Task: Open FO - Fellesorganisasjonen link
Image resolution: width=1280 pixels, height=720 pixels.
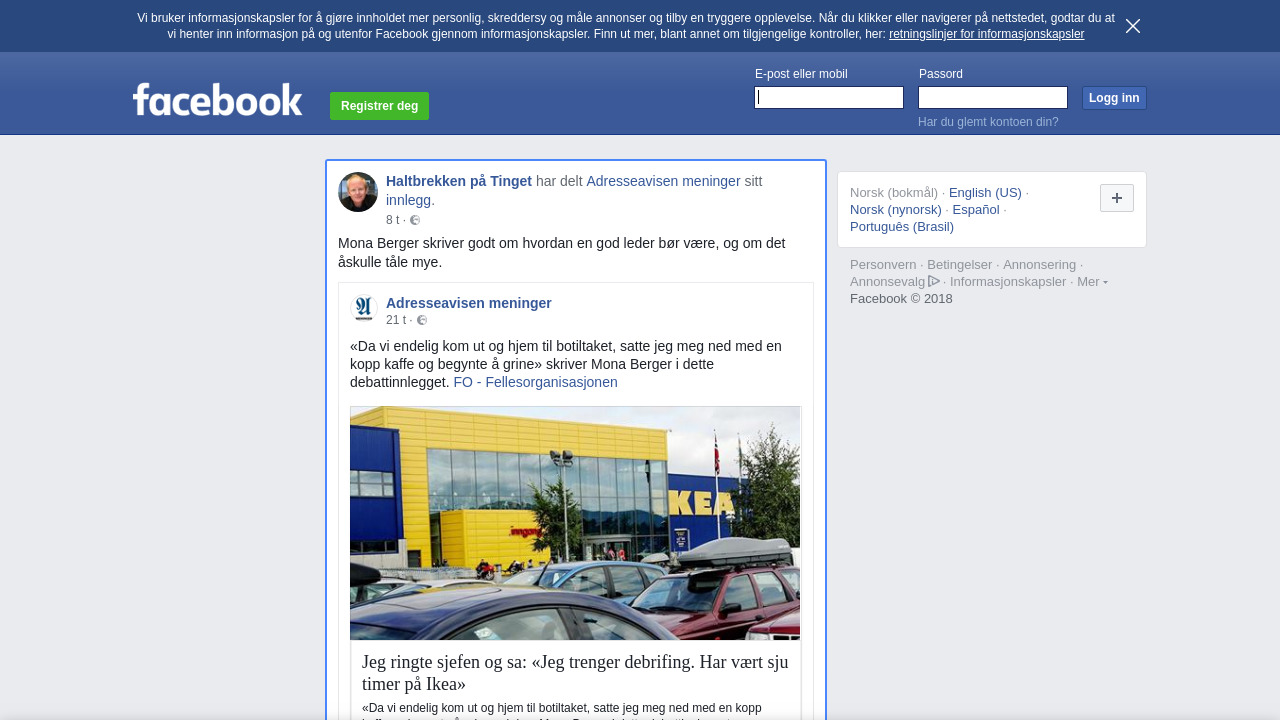Action: pos(535,382)
